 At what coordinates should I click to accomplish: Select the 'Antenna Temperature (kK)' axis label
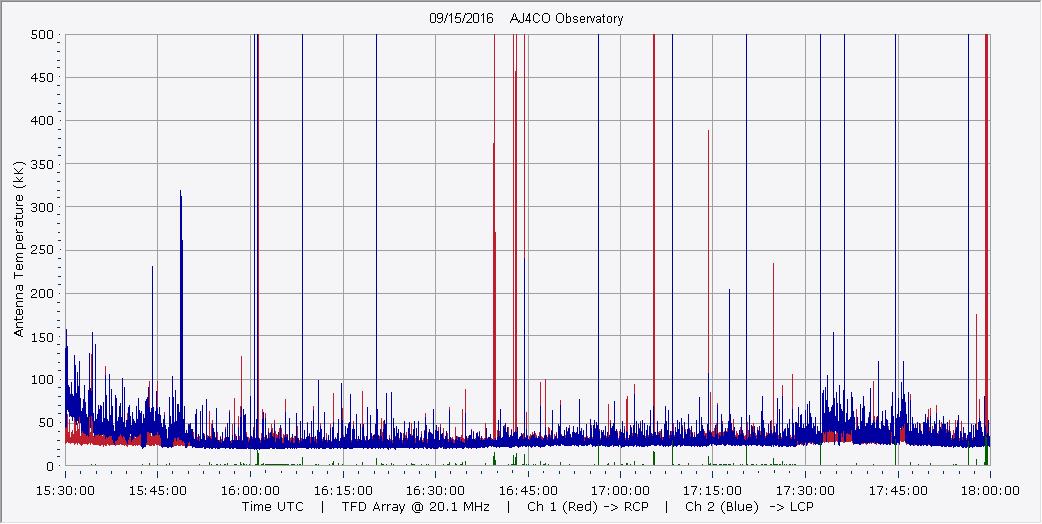point(19,248)
